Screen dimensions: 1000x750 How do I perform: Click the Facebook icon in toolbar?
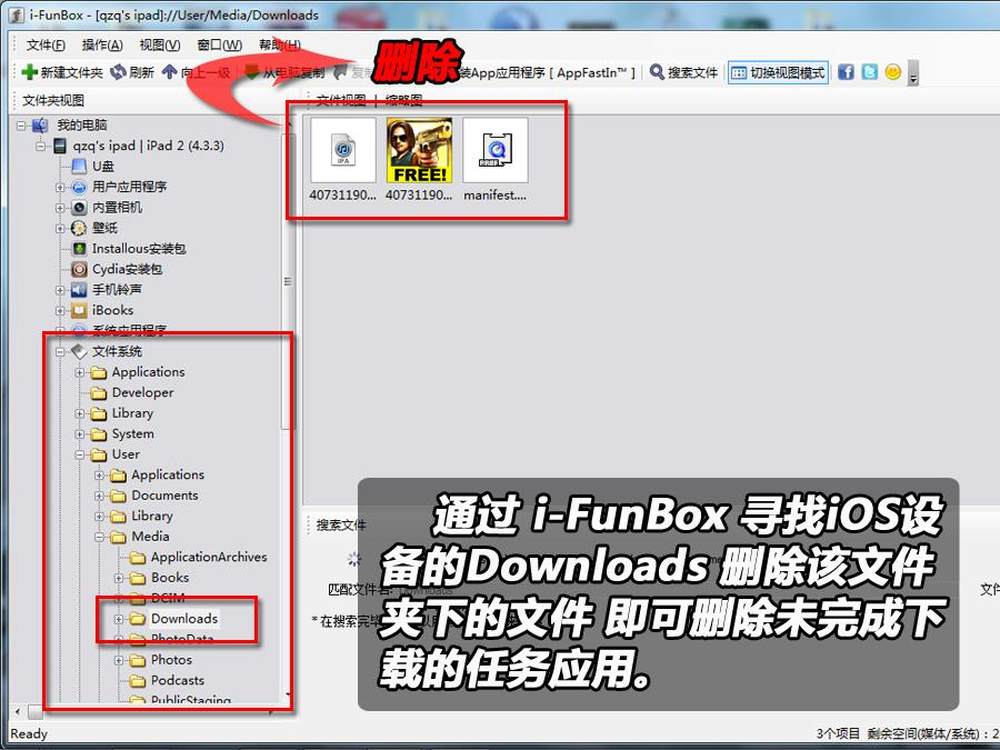[846, 72]
